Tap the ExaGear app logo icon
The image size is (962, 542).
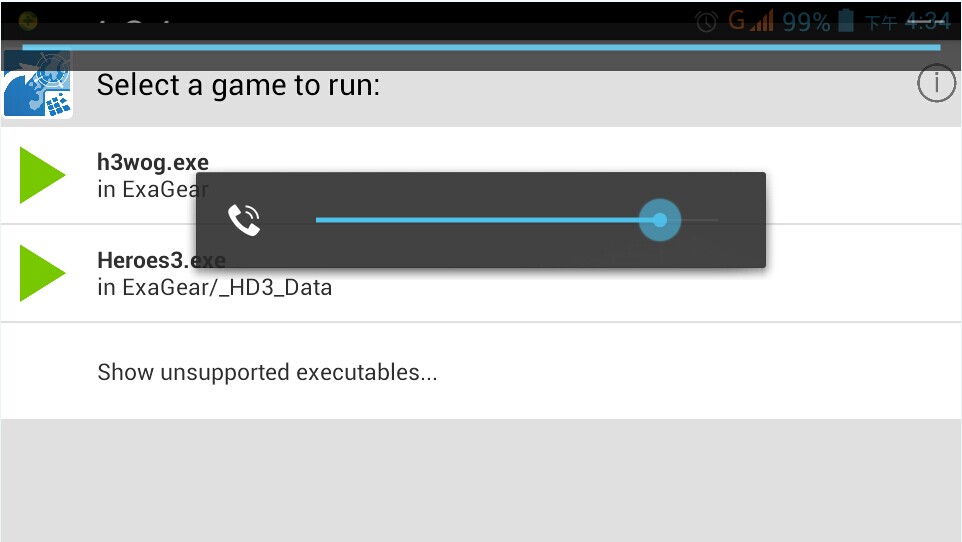(x=37, y=84)
